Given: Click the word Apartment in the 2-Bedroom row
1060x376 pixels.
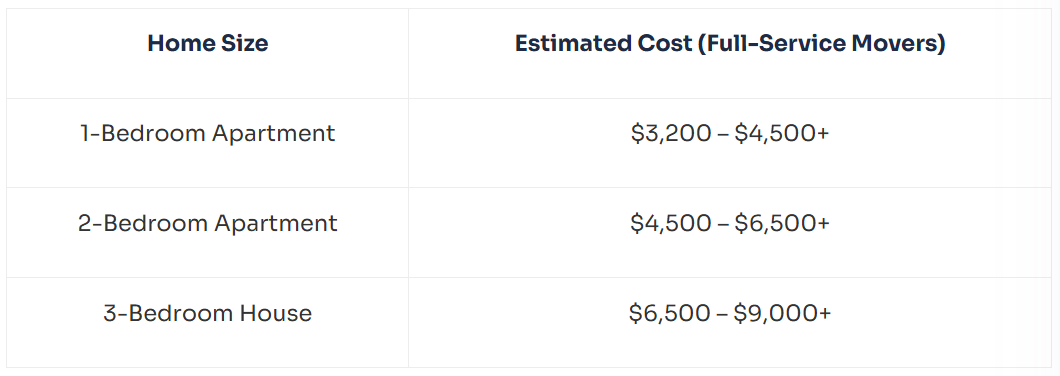Looking at the screenshot, I should [x=276, y=224].
